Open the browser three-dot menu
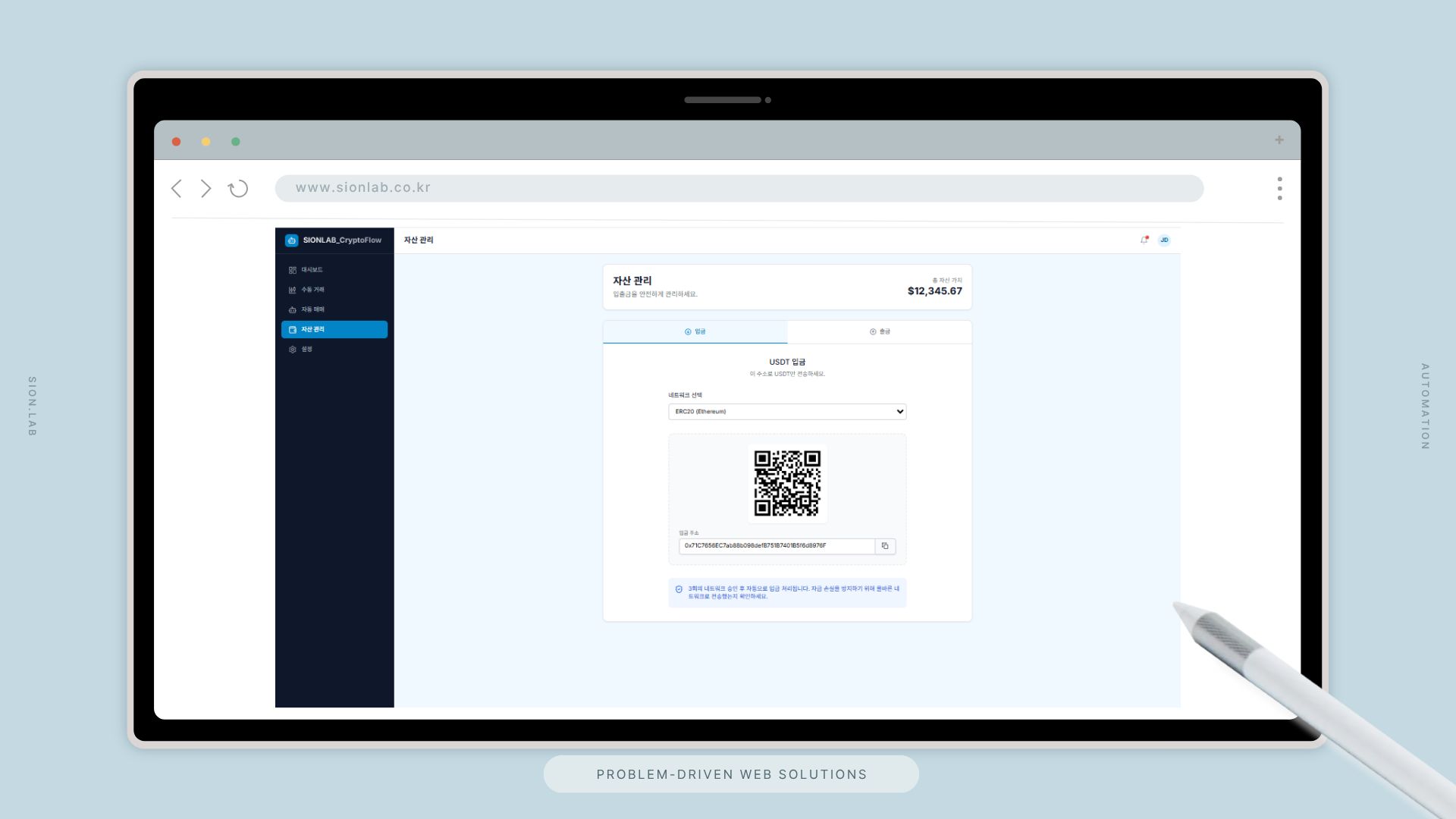The image size is (1456, 819). click(x=1279, y=188)
